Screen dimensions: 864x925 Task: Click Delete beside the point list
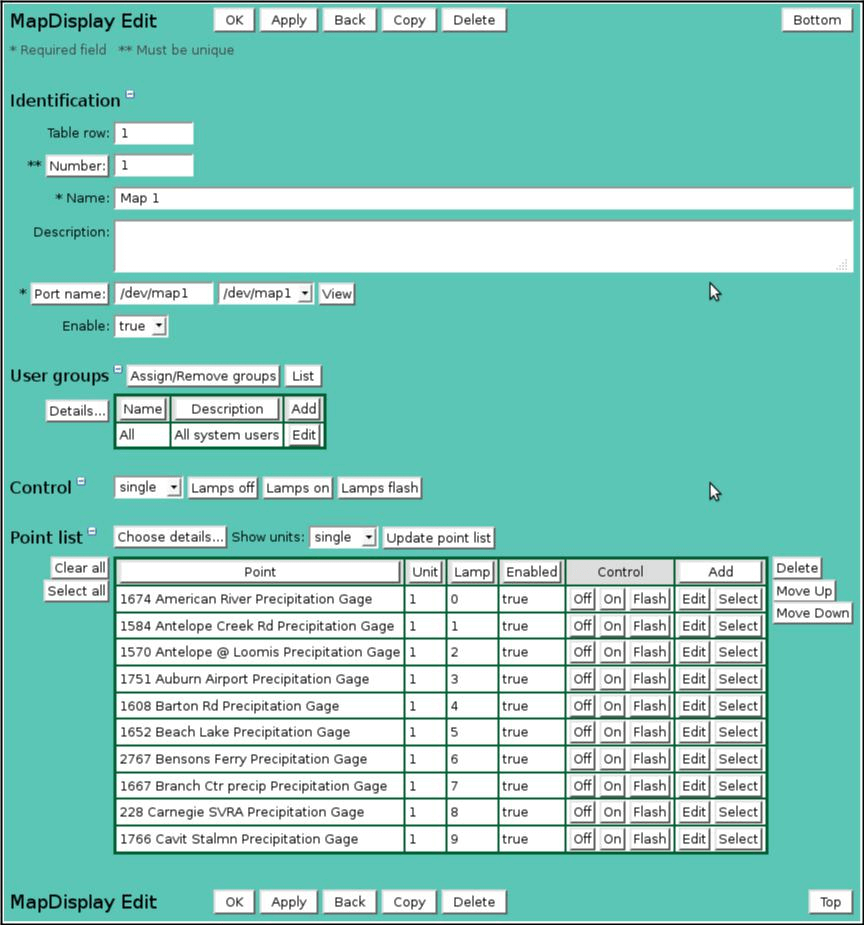[x=797, y=568]
